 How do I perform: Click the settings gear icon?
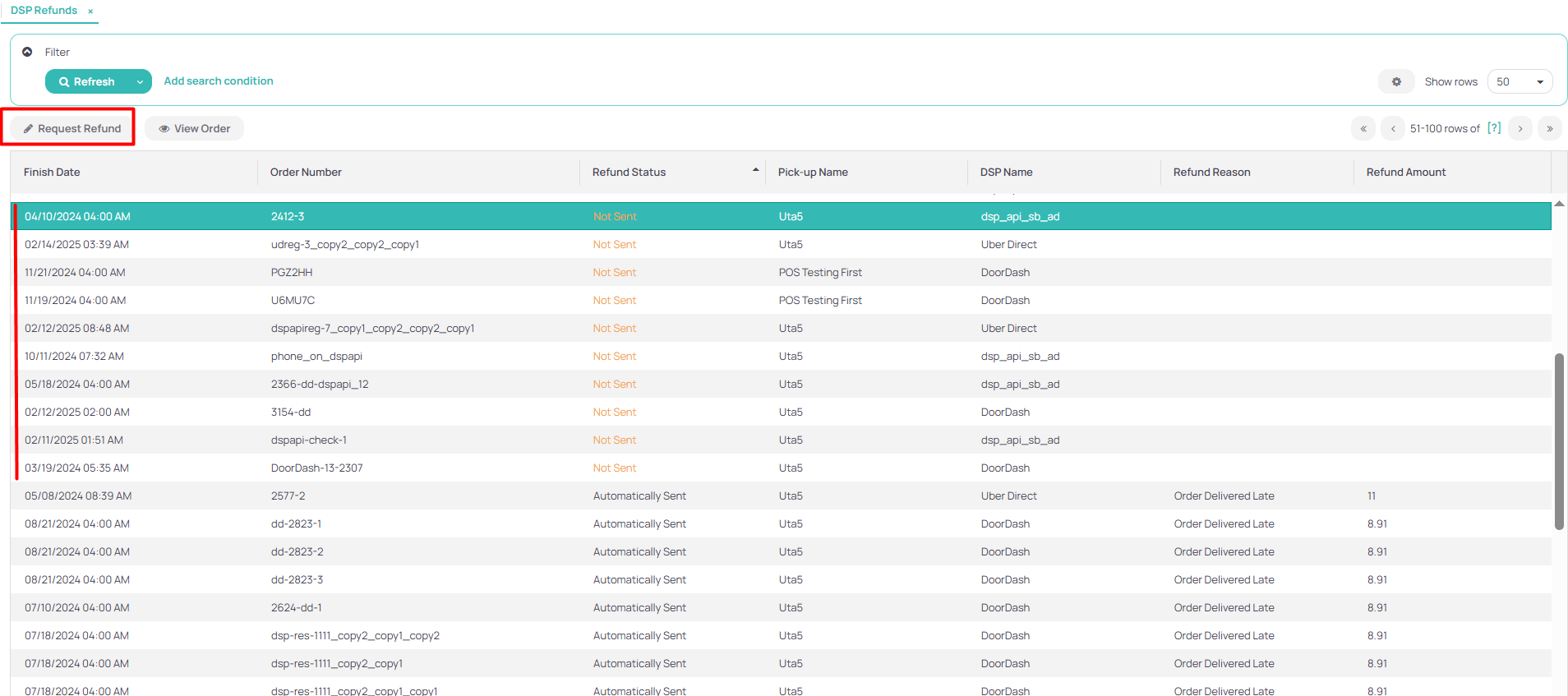[1395, 82]
